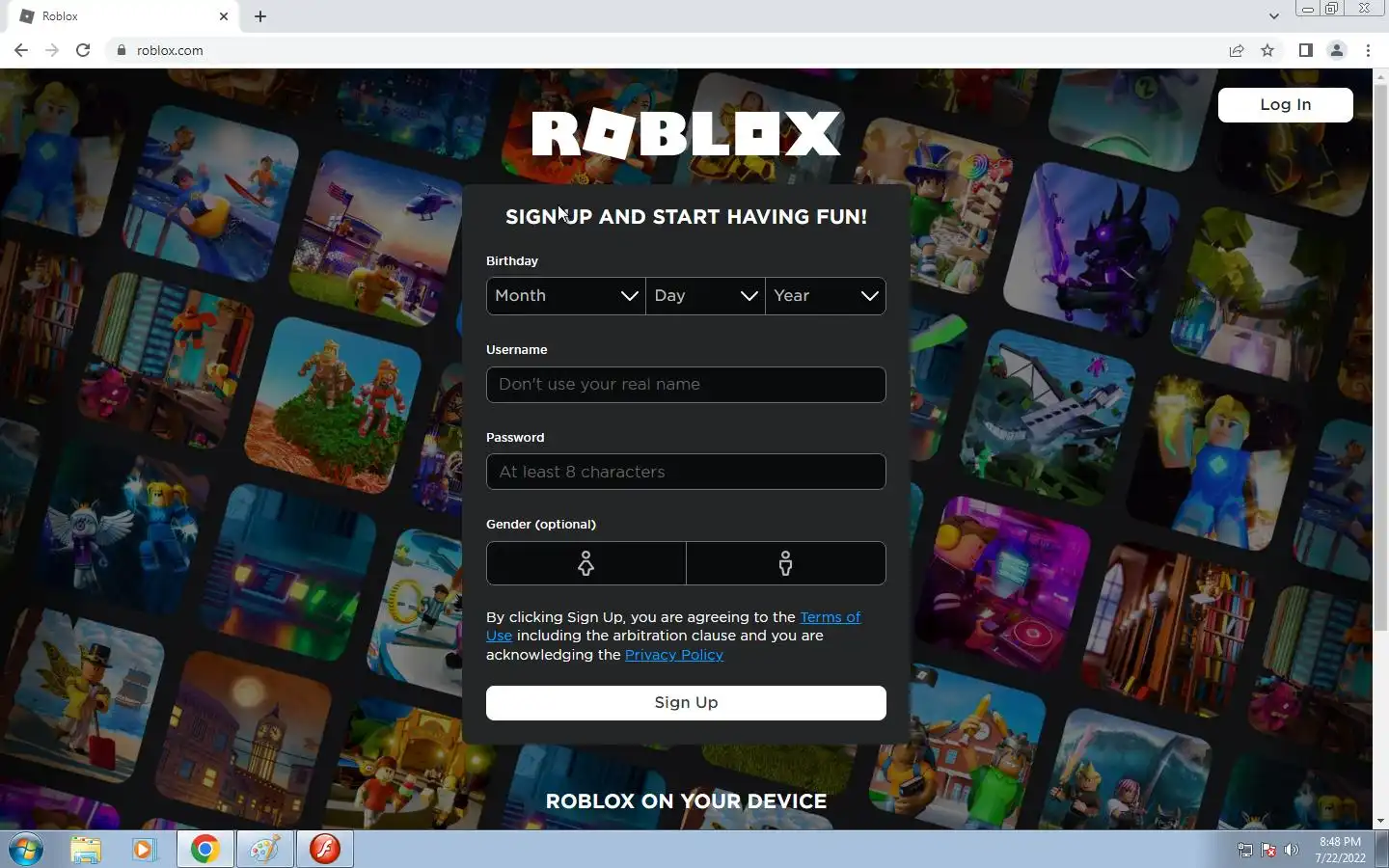Select the male gender icon
Image resolution: width=1389 pixels, height=868 pixels.
tap(786, 563)
